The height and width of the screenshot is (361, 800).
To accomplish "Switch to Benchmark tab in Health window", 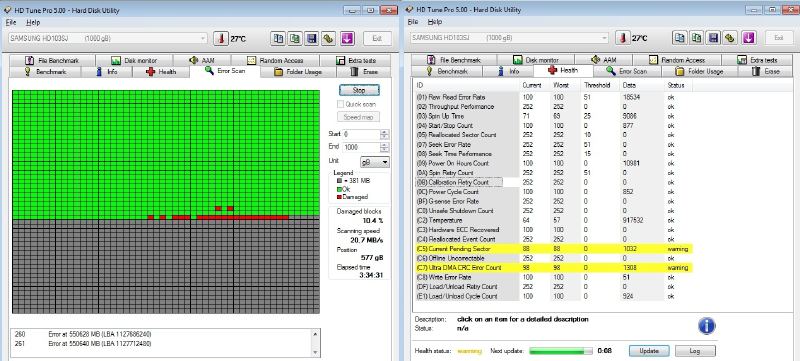I will click(x=447, y=71).
